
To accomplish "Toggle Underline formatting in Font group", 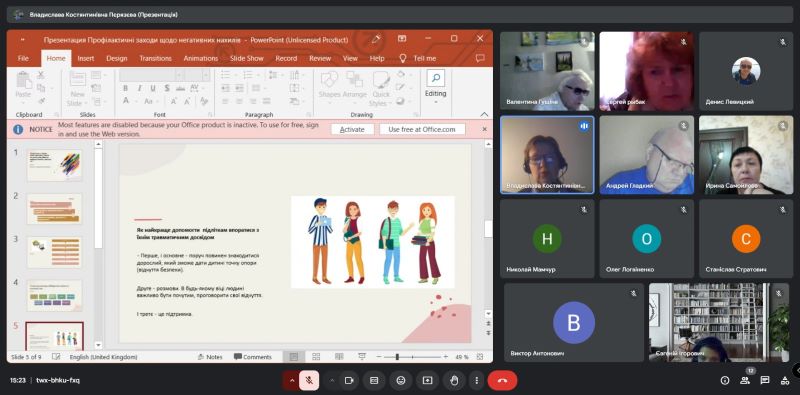I will pos(153,88).
